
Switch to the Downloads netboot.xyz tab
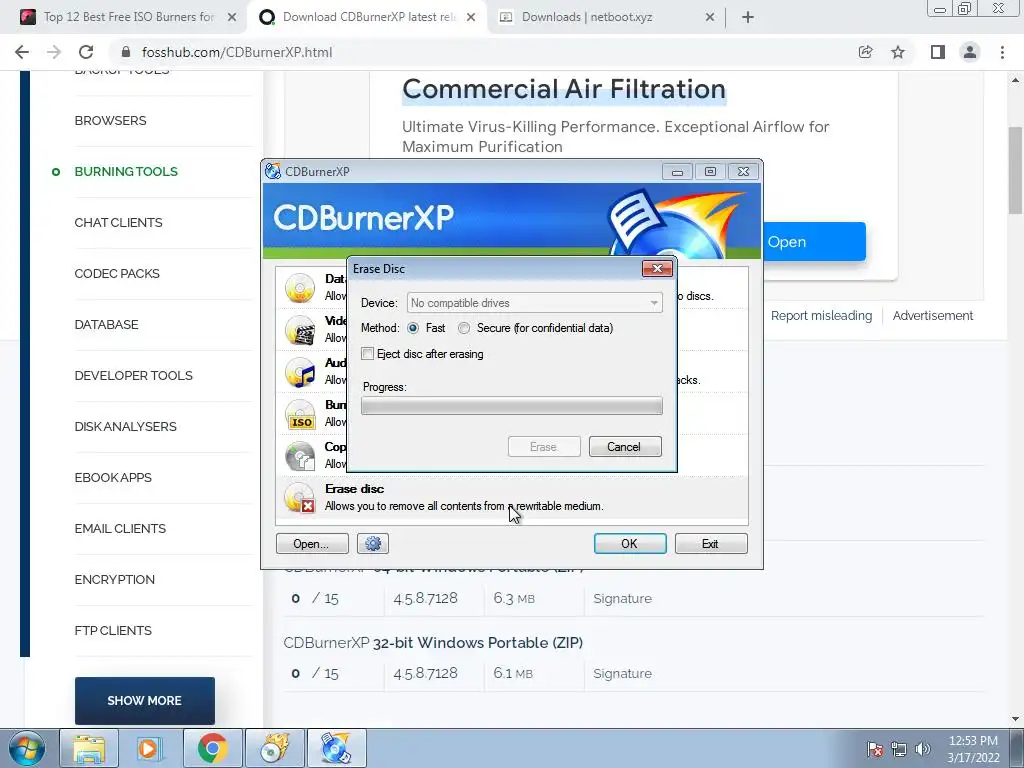click(586, 17)
